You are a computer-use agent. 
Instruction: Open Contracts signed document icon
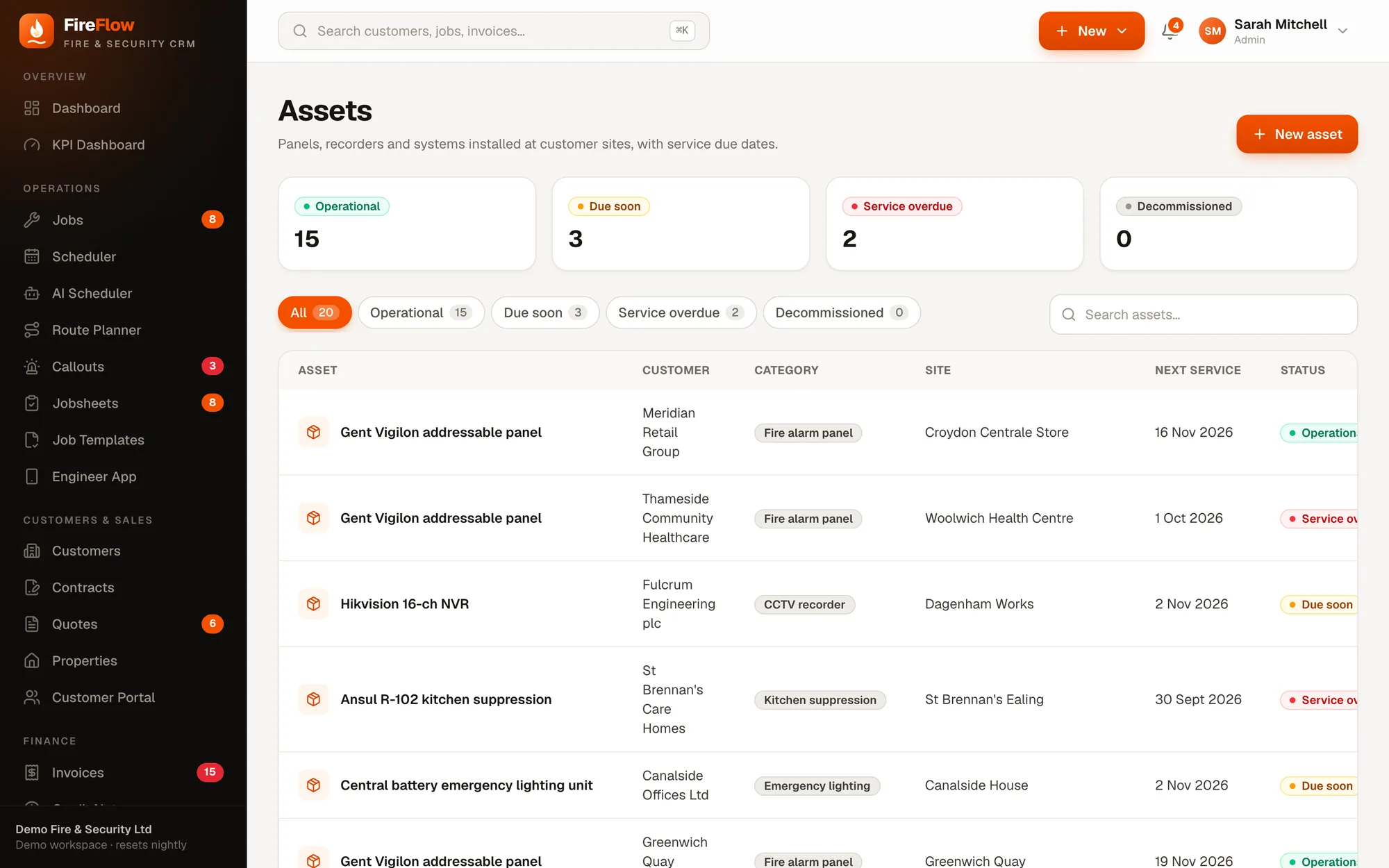(32, 587)
